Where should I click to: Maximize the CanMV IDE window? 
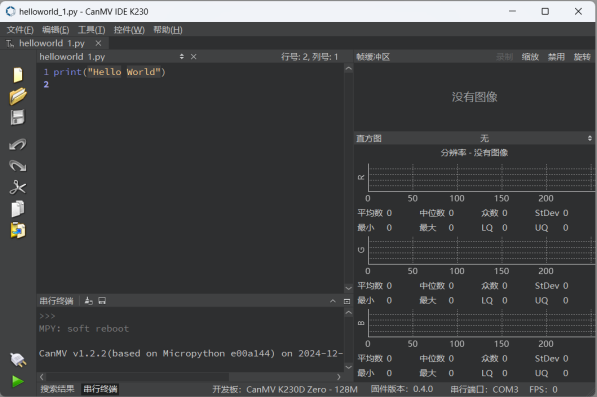pyautogui.click(x=545, y=11)
